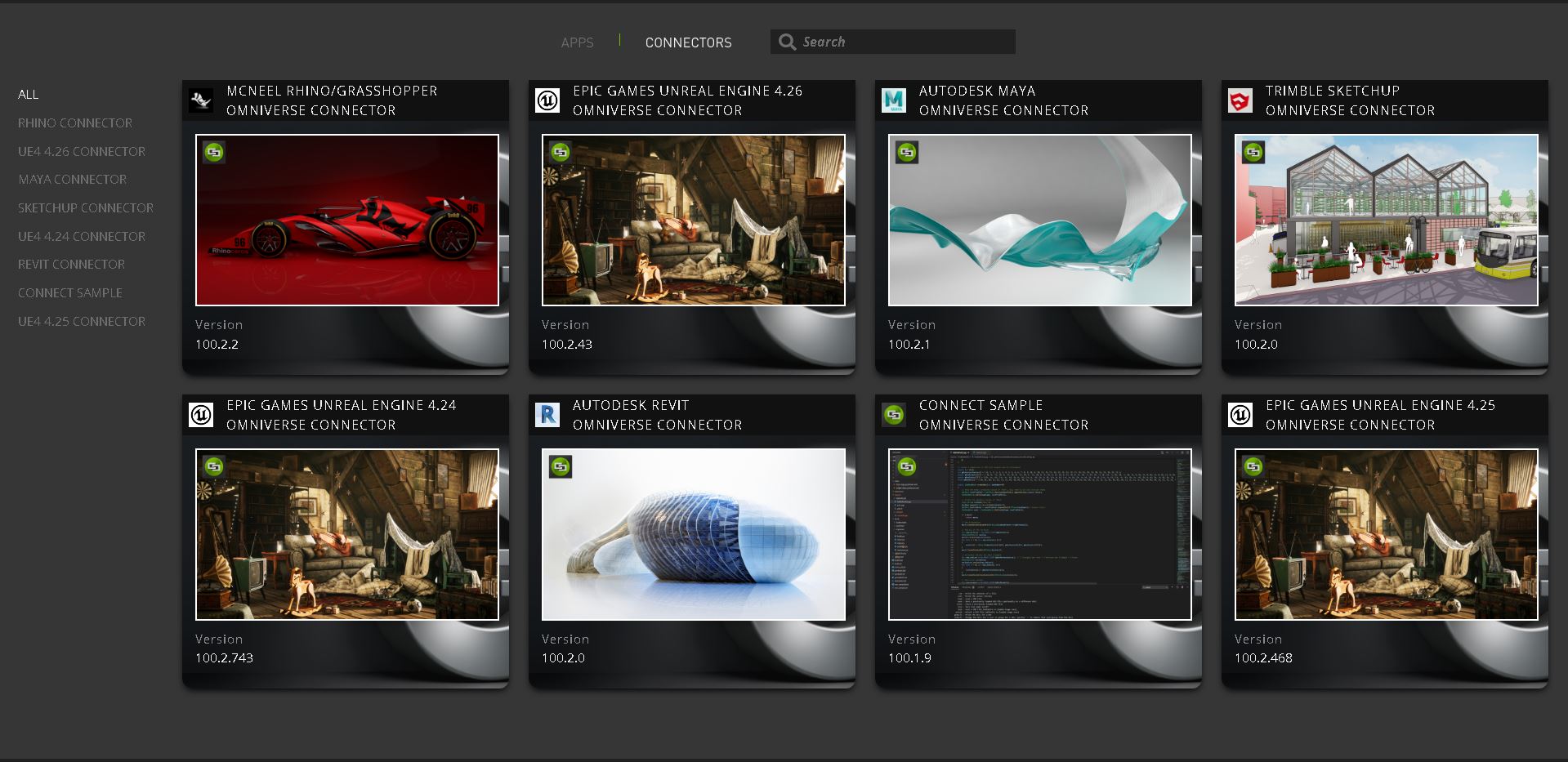
Task: Click the Unreal Engine 4.26 logo icon
Action: click(547, 100)
